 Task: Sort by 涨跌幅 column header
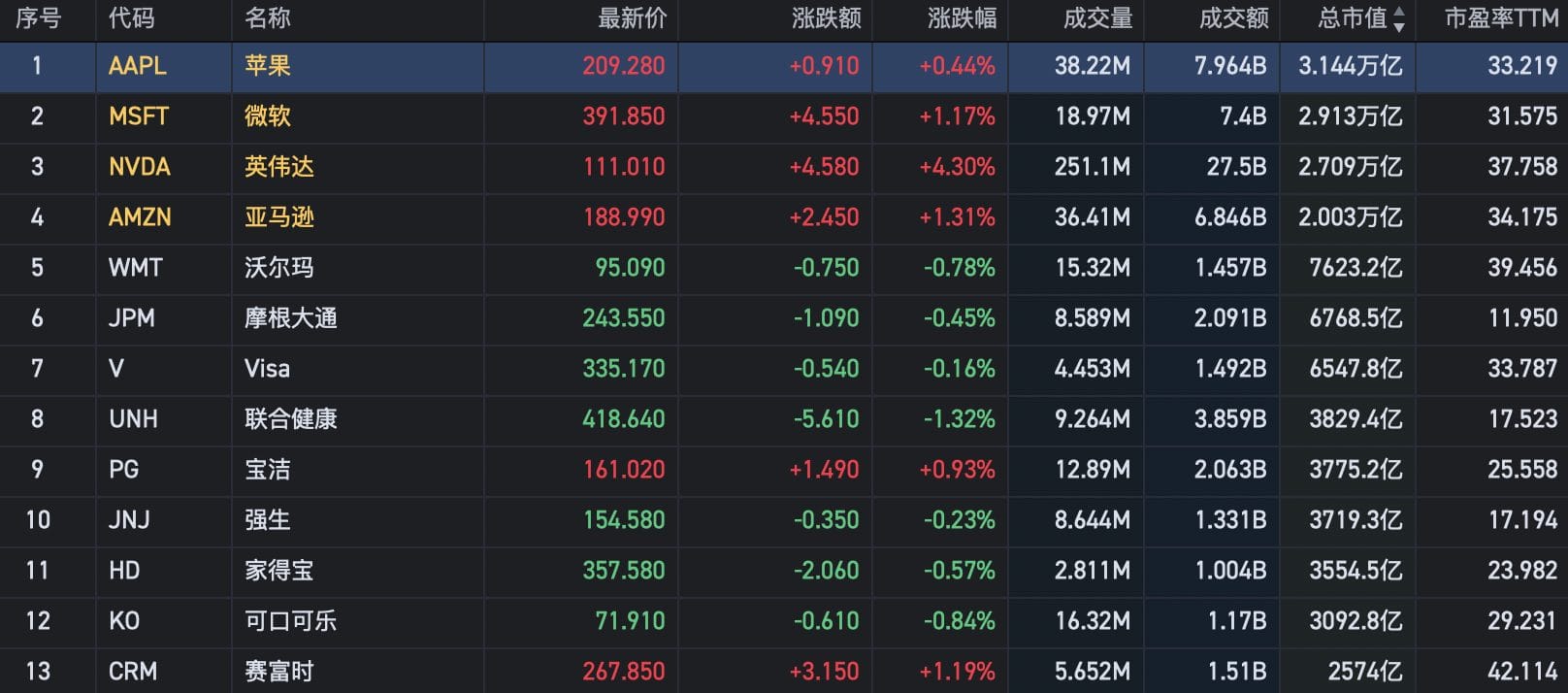point(962,18)
